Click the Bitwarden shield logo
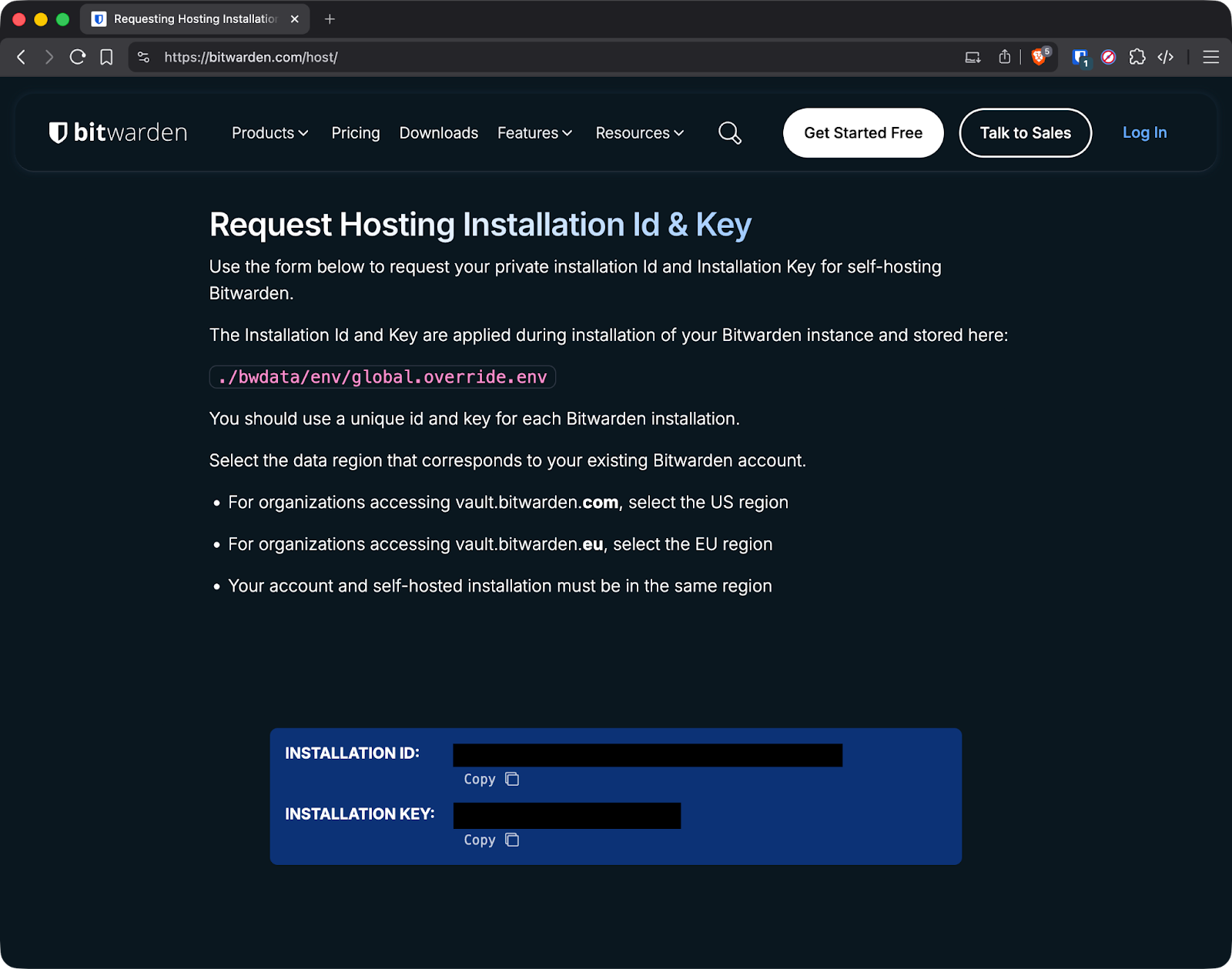1232x969 pixels. point(57,132)
